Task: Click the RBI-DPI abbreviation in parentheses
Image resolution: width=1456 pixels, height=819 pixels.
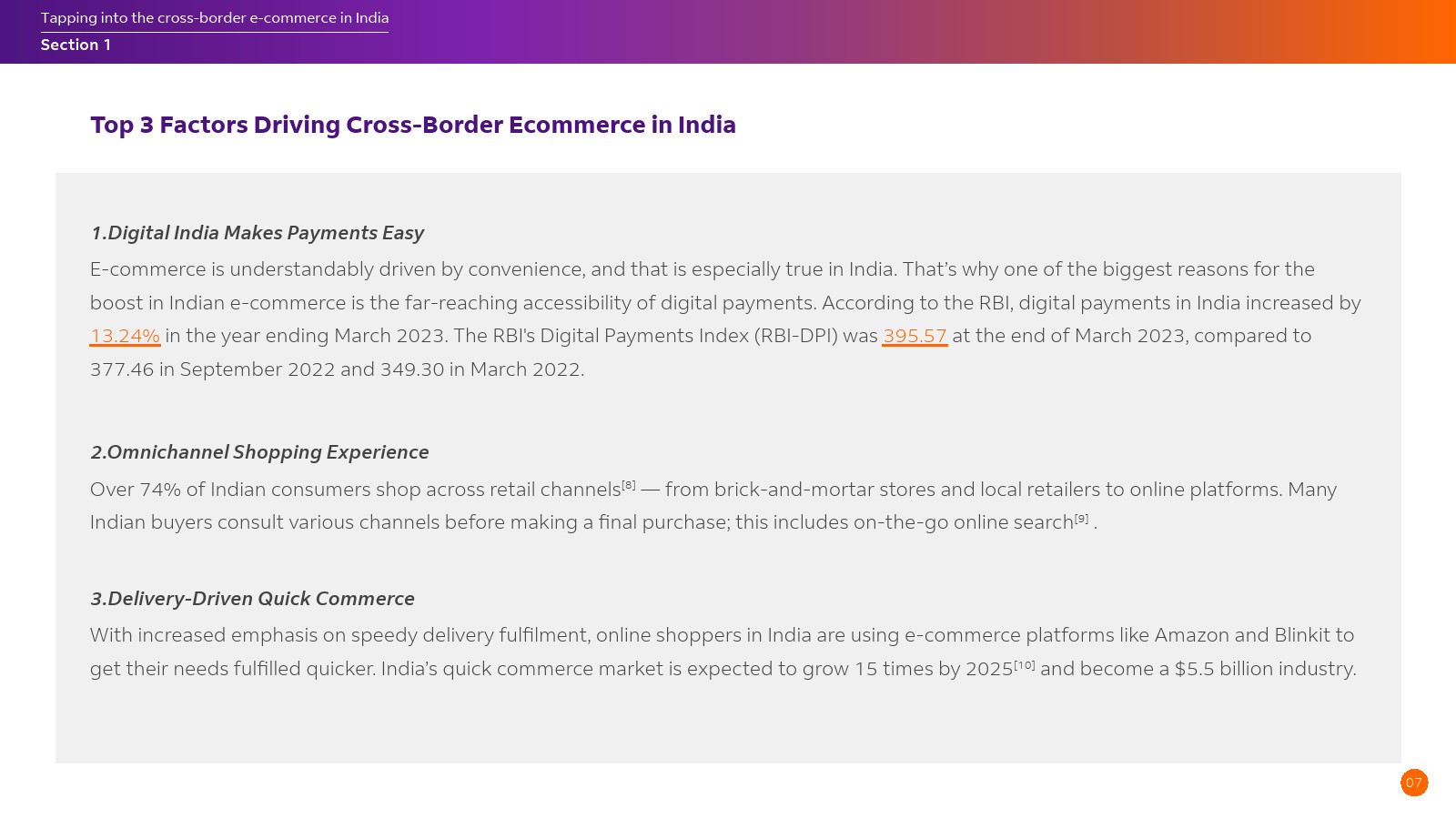Action: click(x=794, y=336)
